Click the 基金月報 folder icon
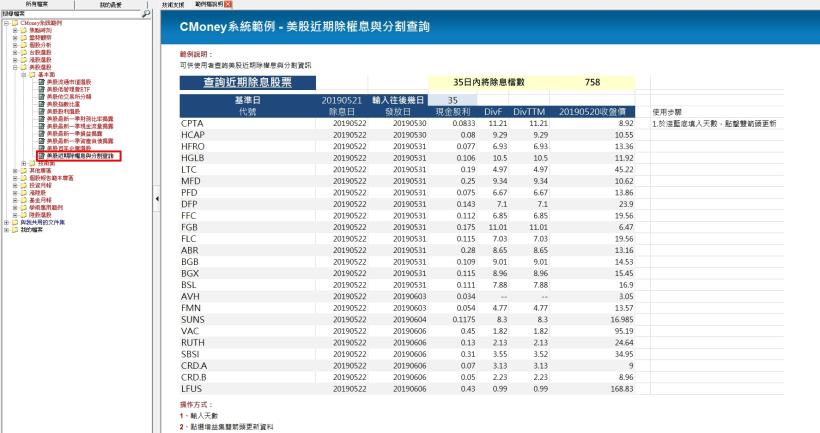The width and height of the screenshot is (820, 433). click(24, 200)
